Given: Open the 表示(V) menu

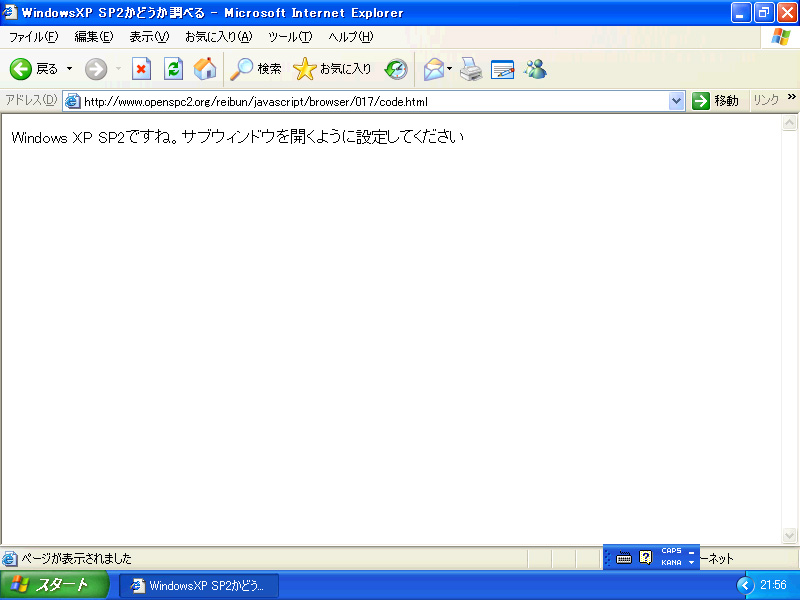Looking at the screenshot, I should coord(149,37).
